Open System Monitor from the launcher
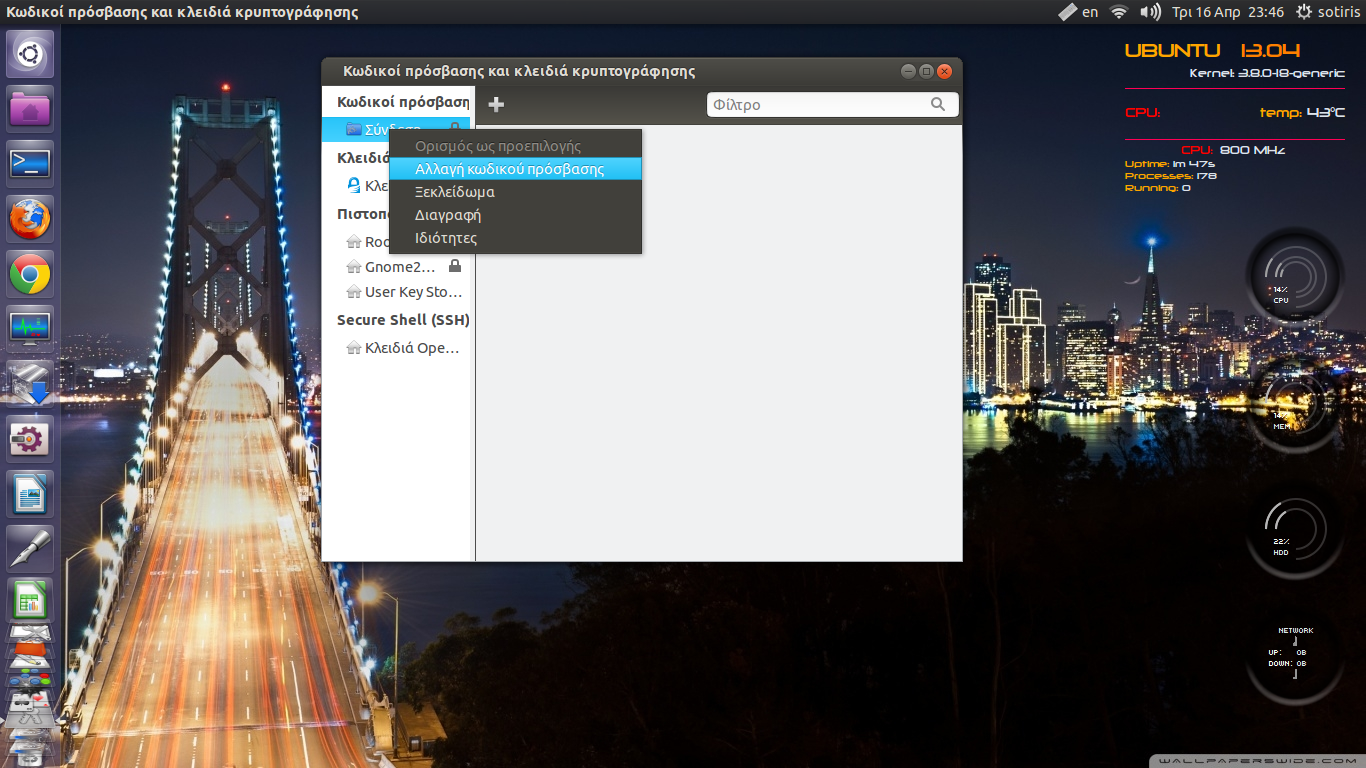 [30, 329]
